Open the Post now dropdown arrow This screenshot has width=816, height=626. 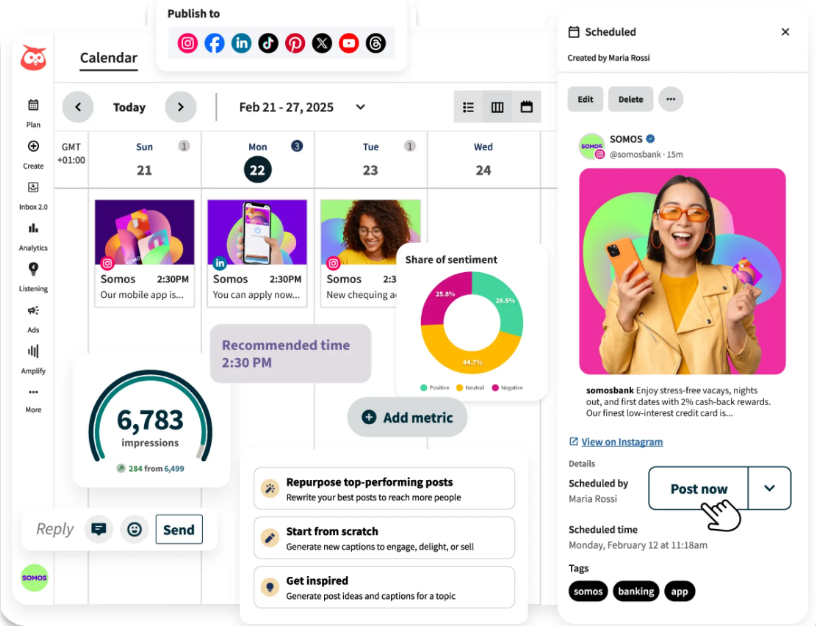pyautogui.click(x=769, y=488)
